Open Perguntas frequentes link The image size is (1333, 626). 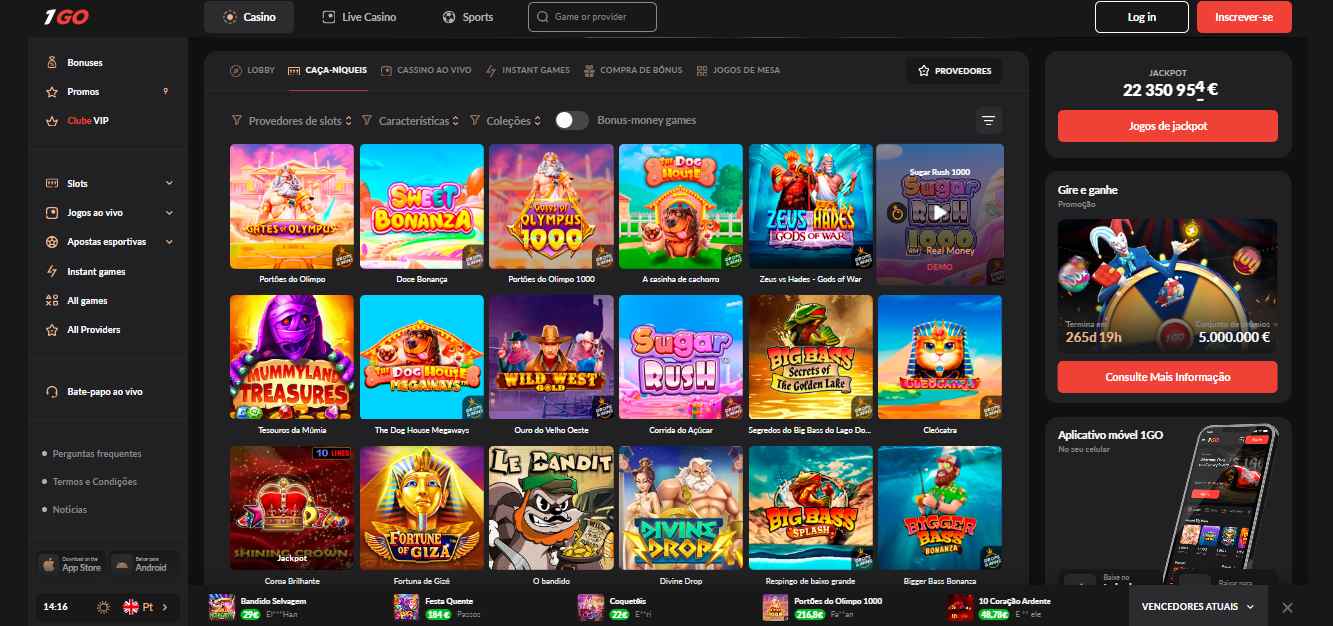97,454
